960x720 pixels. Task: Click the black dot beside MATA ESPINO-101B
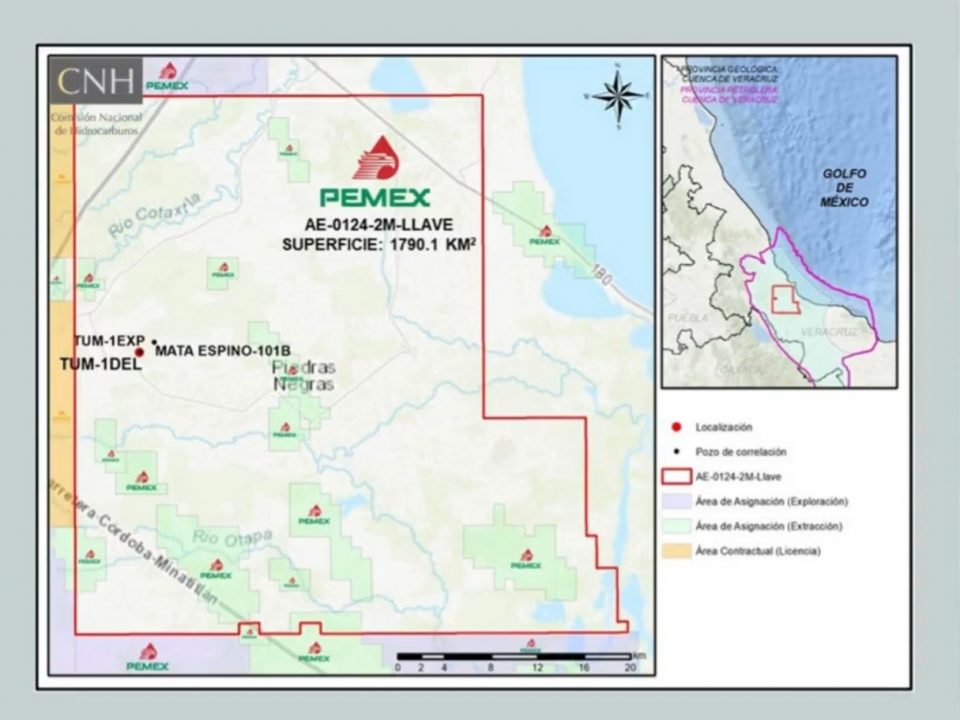(x=154, y=342)
